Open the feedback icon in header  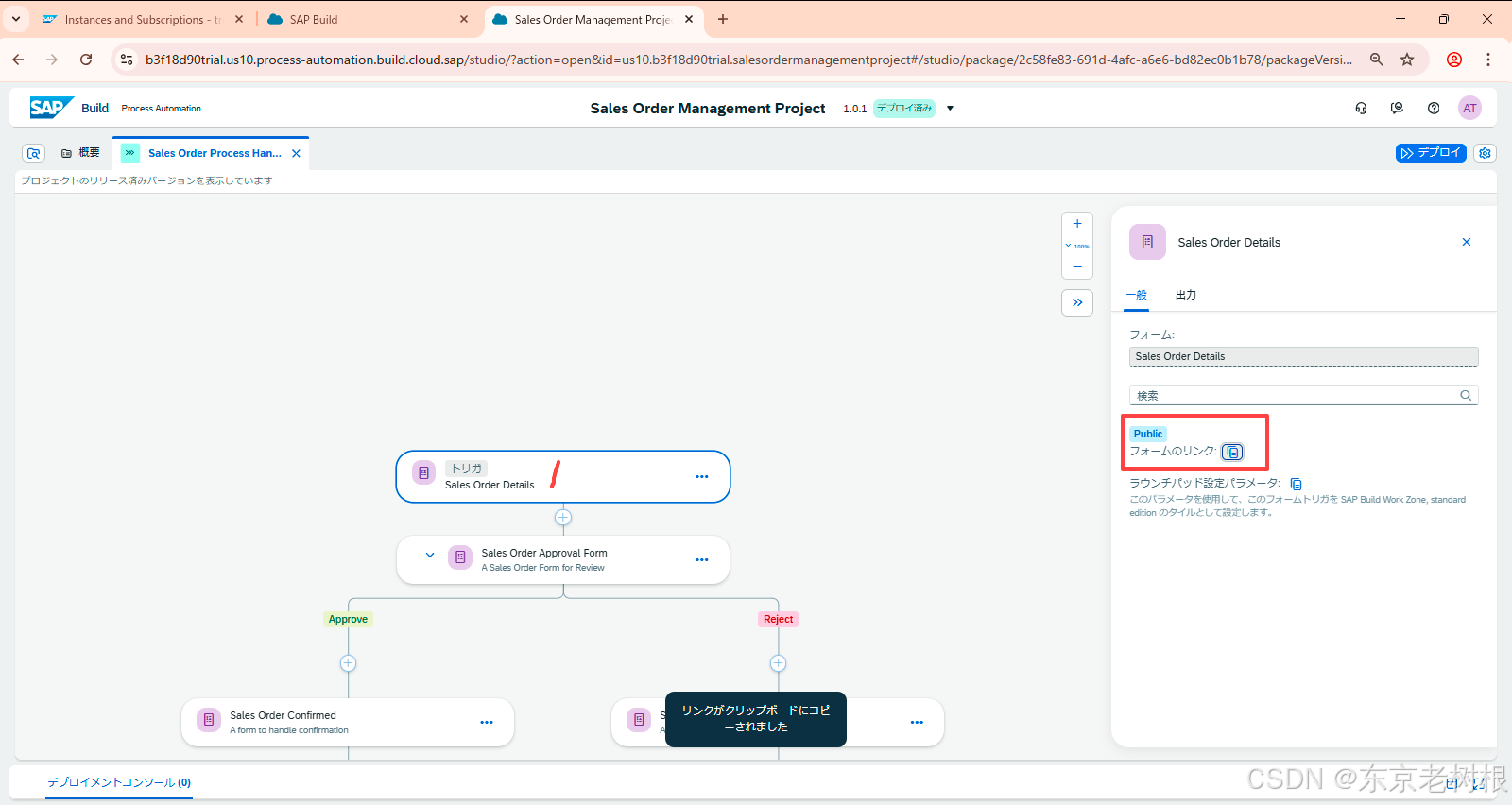(1397, 109)
